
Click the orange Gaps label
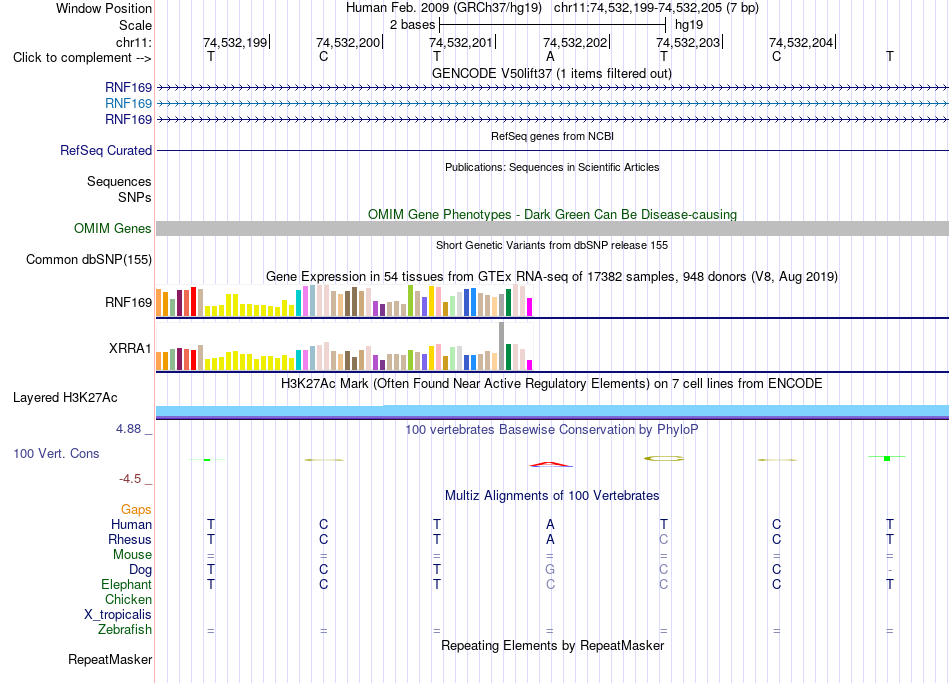[x=136, y=510]
